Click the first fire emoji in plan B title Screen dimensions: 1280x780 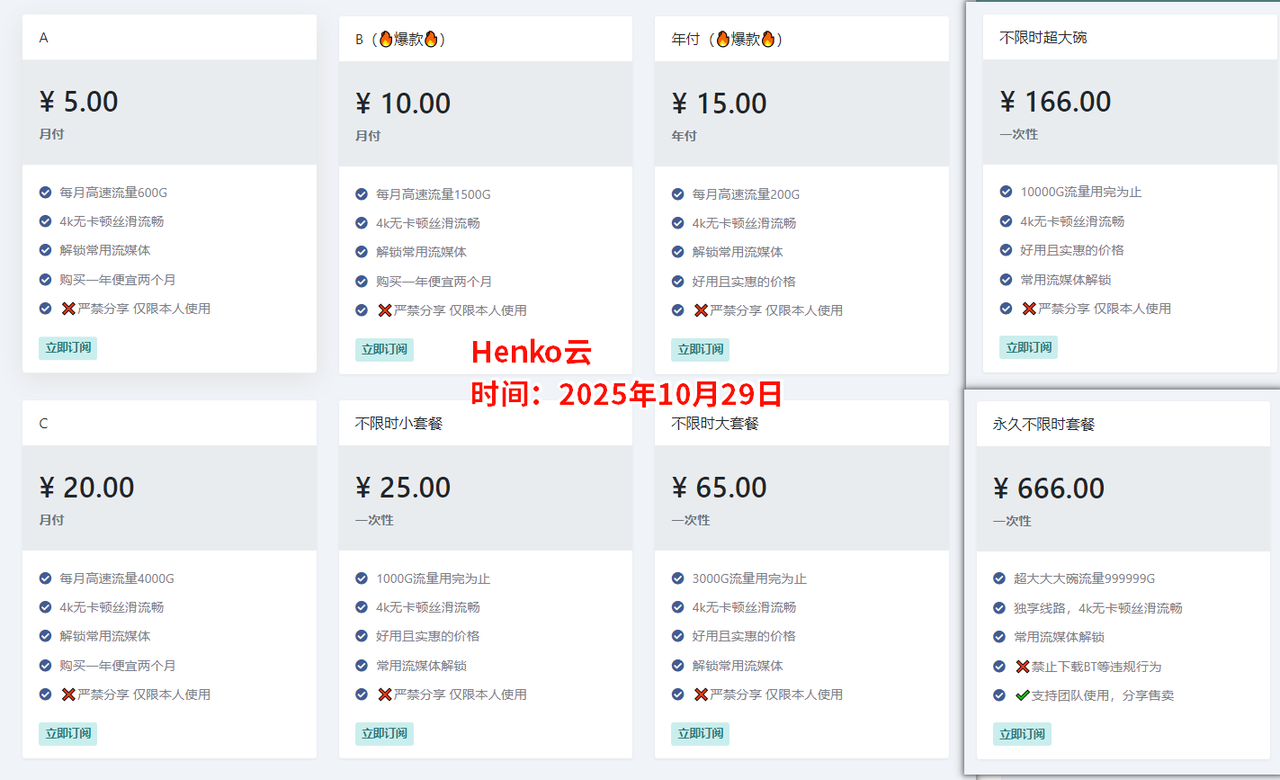click(x=385, y=39)
